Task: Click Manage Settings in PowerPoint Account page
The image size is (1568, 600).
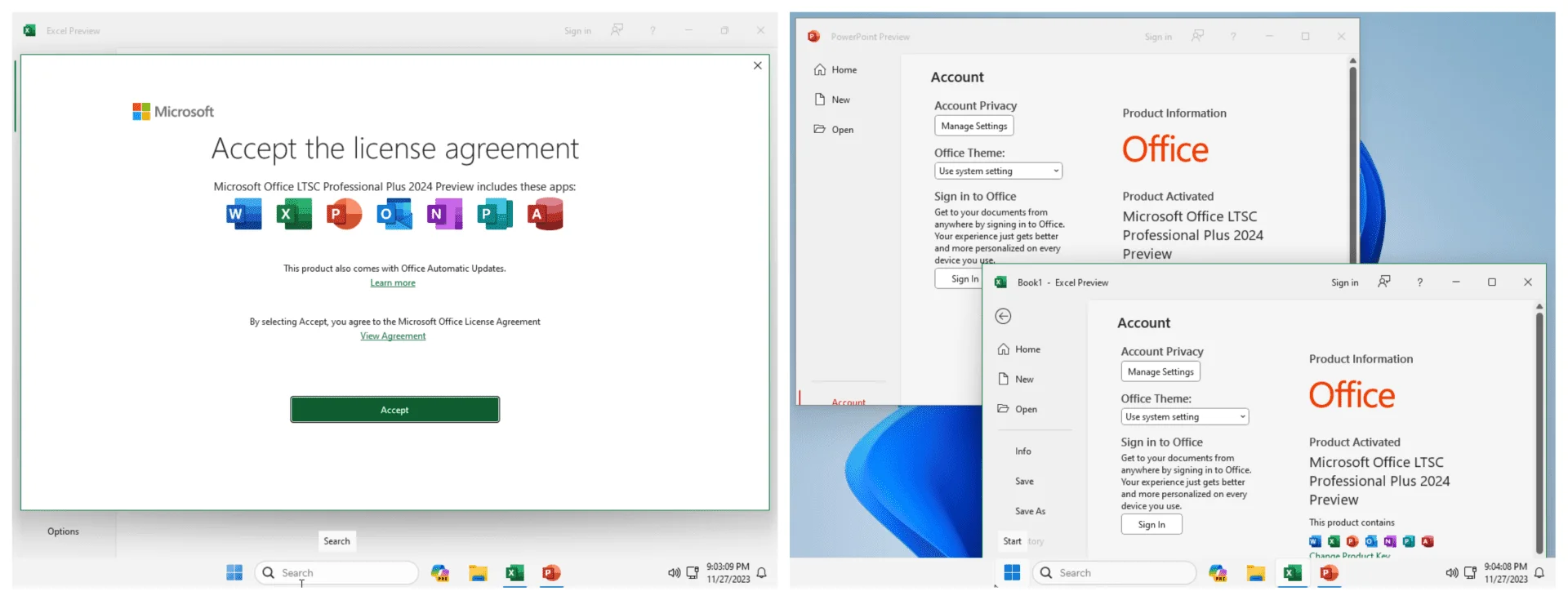Action: [973, 126]
